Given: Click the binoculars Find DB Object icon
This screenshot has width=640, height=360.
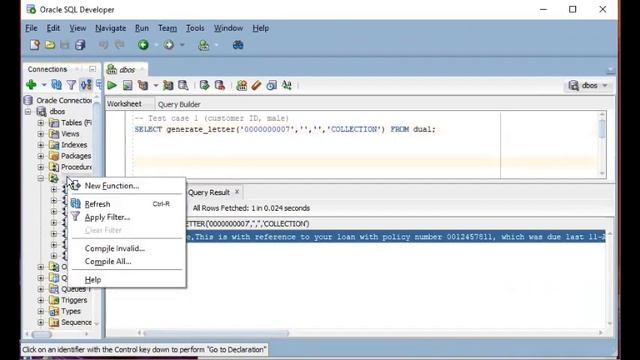Looking at the screenshot, I should tap(238, 45).
